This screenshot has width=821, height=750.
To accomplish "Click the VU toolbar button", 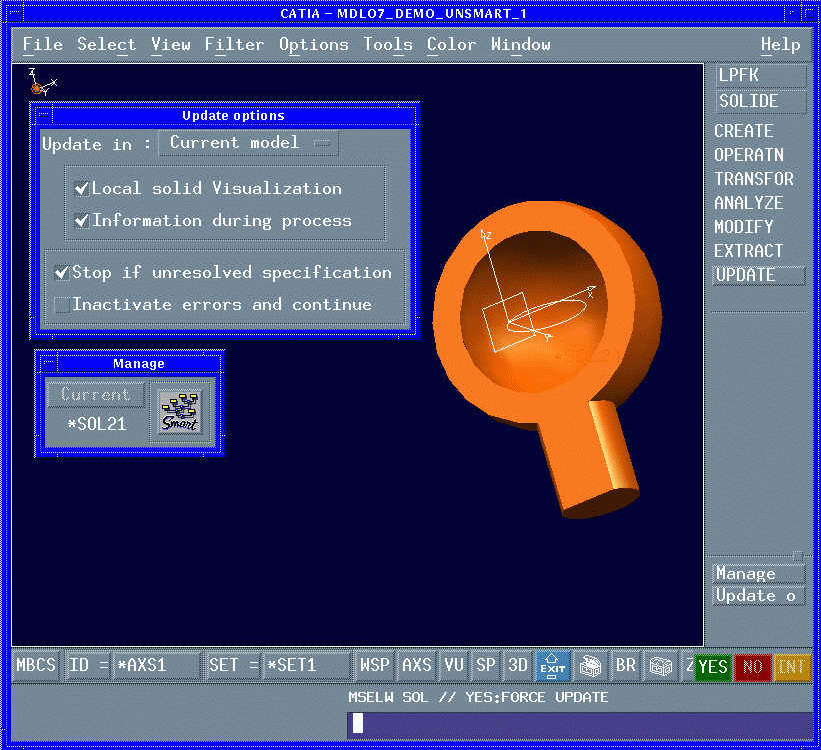I will click(453, 666).
